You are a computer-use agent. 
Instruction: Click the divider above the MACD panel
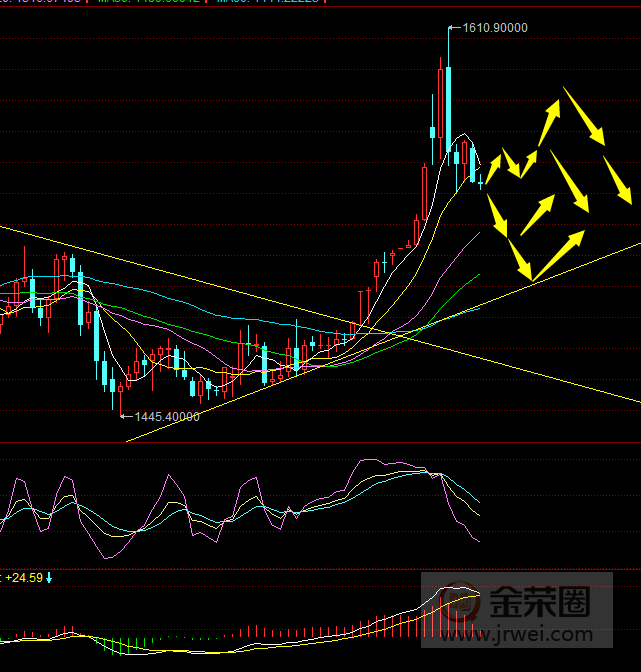tap(320, 566)
